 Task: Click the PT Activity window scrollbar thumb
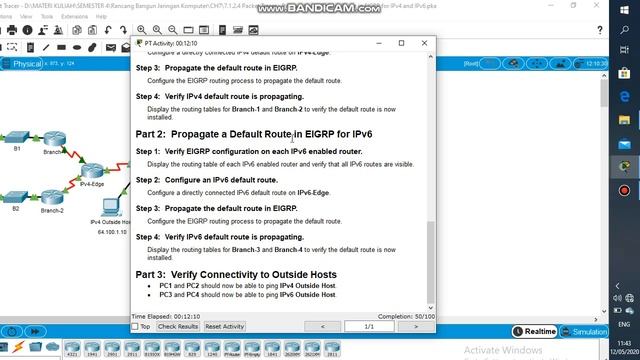[431, 262]
